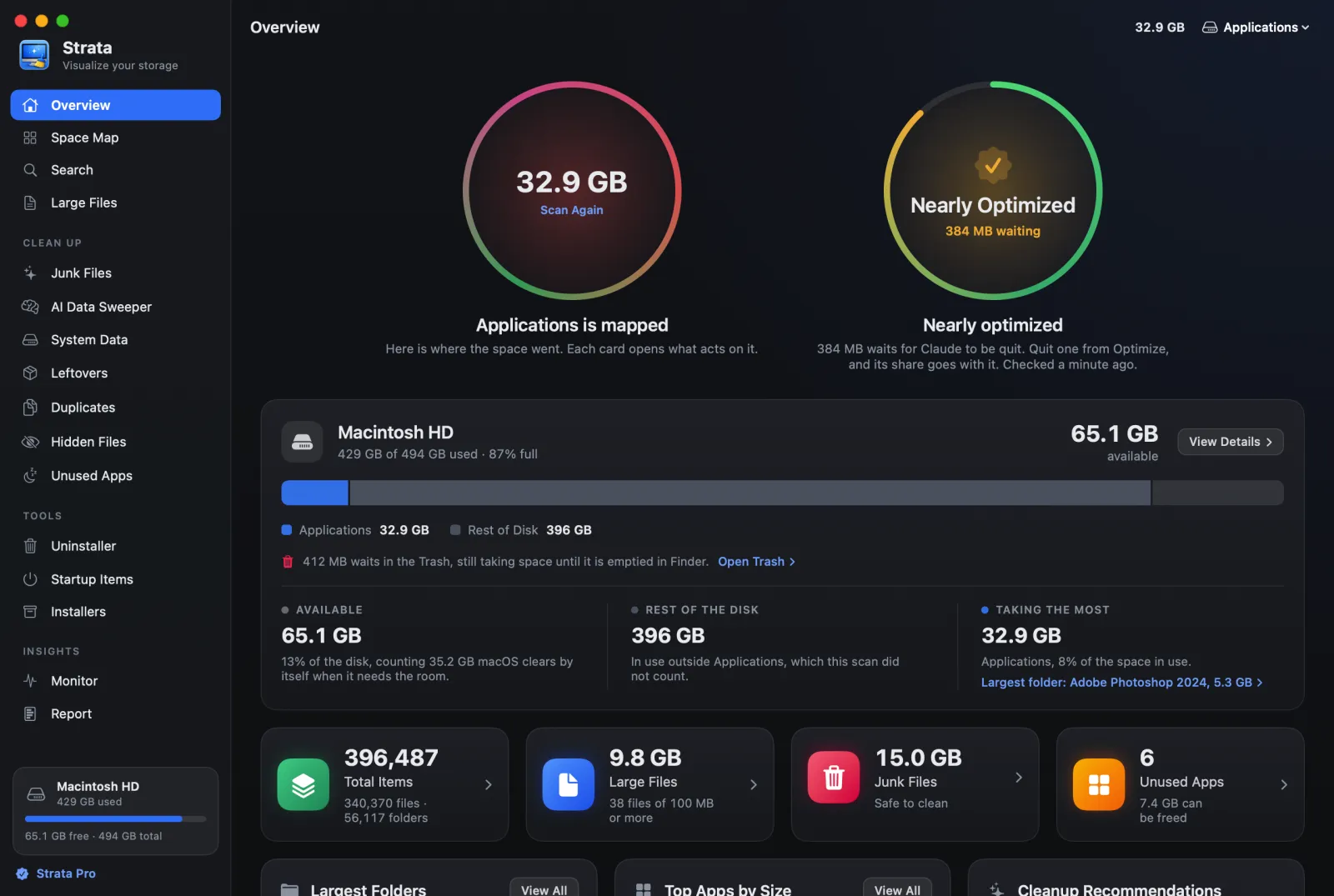Click the Scan Again link
The width and height of the screenshot is (1334, 896).
[x=572, y=210]
